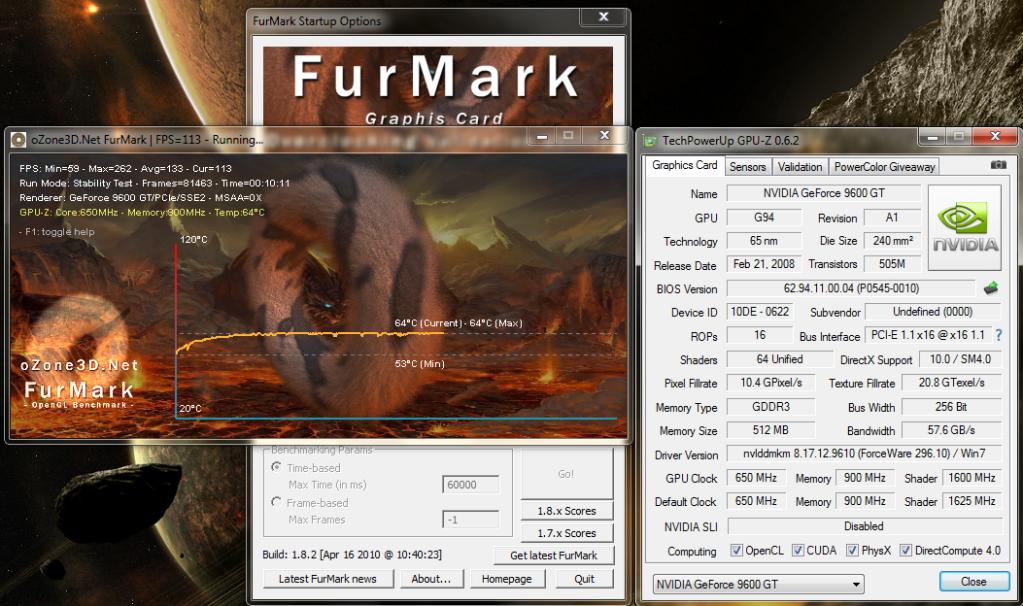Viewport: 1023px width, 606px height.
Task: Select the Time-based radio button
Action: pyautogui.click(x=277, y=467)
